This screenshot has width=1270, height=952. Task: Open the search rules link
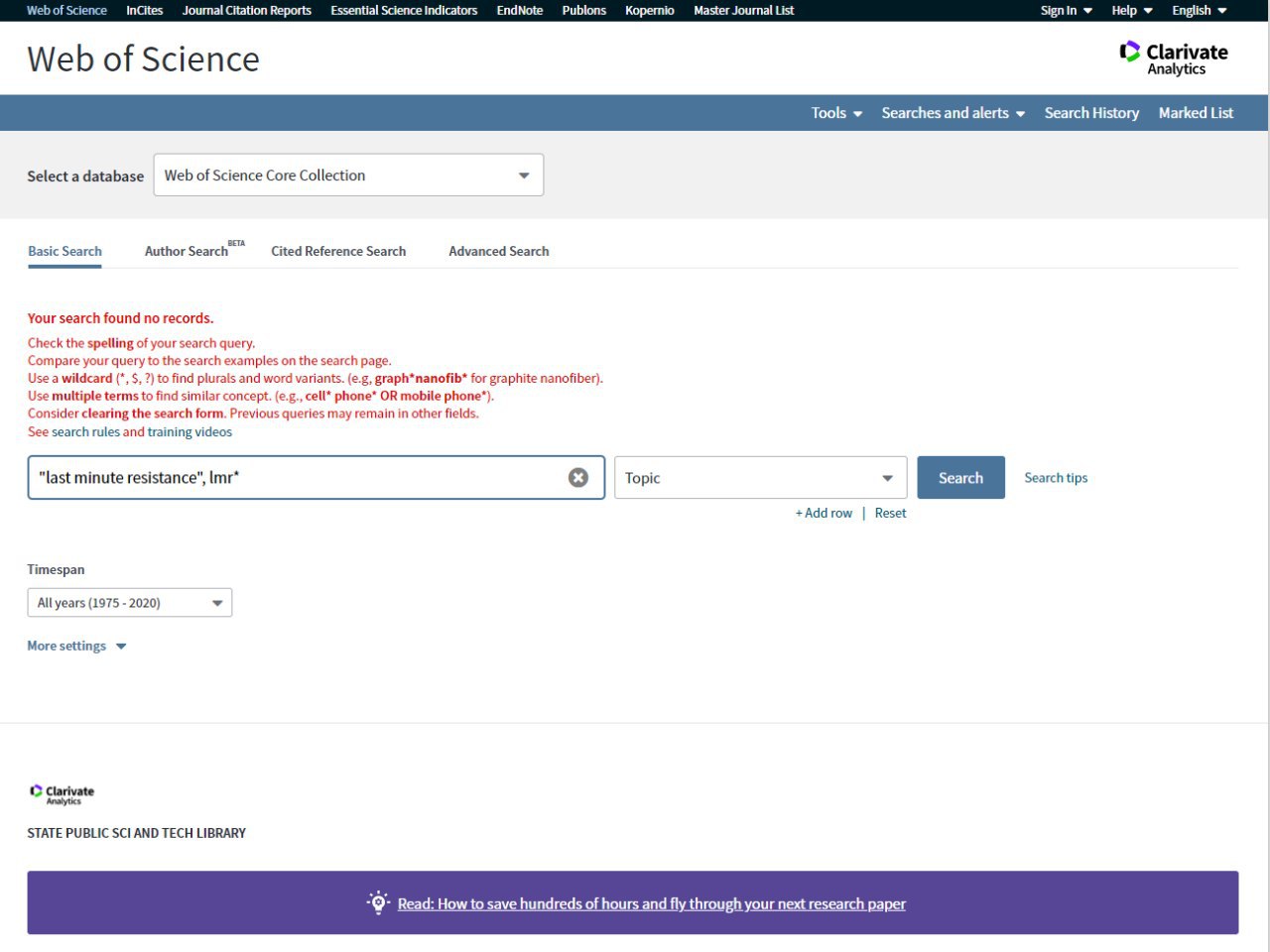tap(85, 432)
